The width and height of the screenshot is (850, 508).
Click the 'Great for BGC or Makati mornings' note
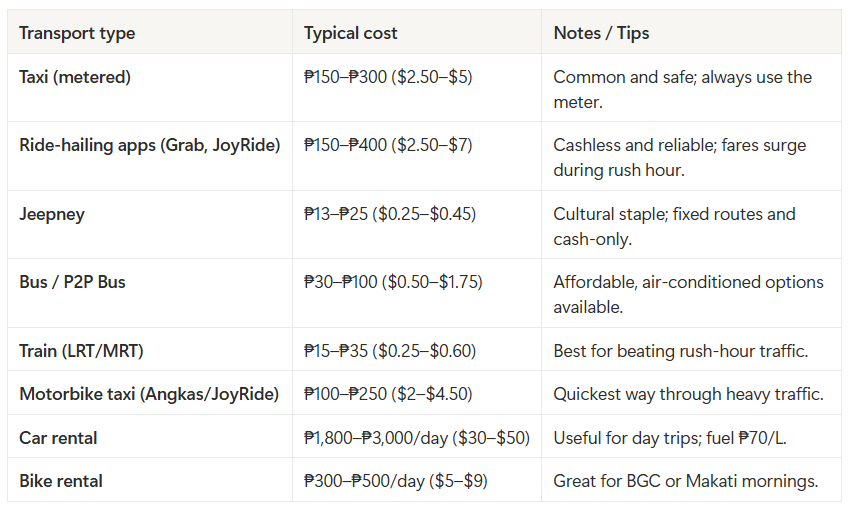click(x=686, y=481)
